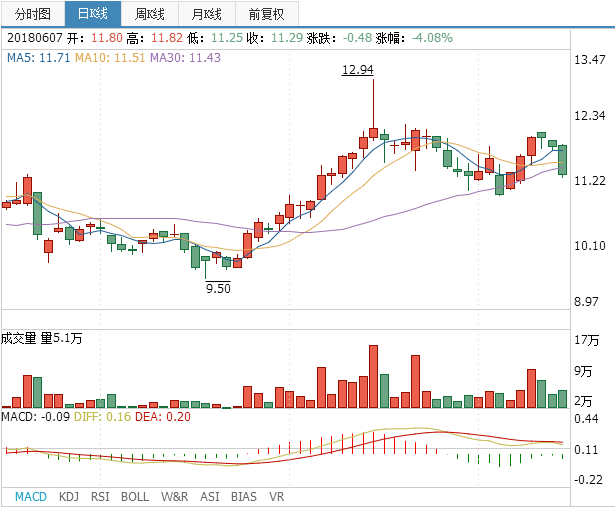
Task: Choose the MACD indicator
Action: (x=31, y=497)
